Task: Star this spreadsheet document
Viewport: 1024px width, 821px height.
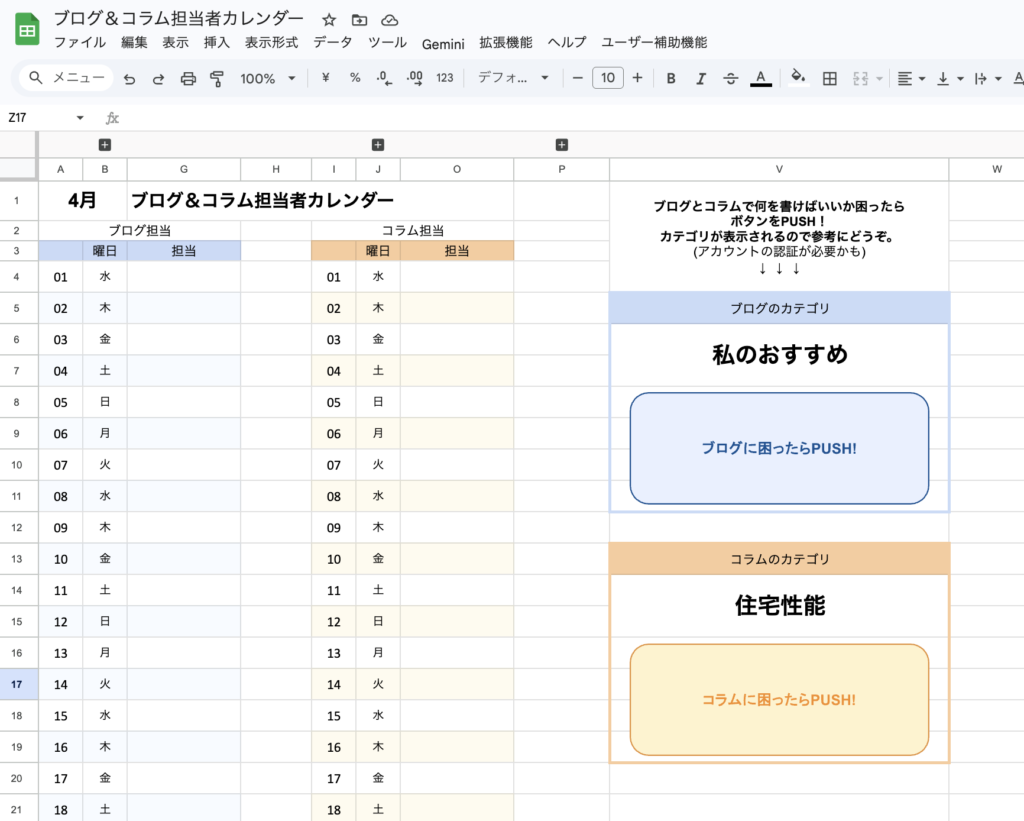Action: 329,20
